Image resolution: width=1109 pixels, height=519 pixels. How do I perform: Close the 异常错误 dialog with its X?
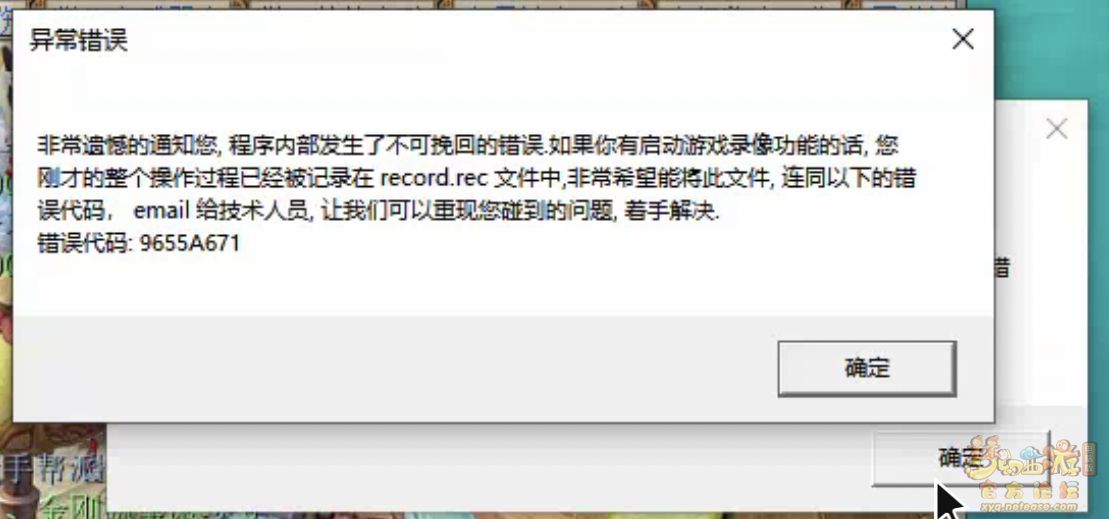[963, 40]
